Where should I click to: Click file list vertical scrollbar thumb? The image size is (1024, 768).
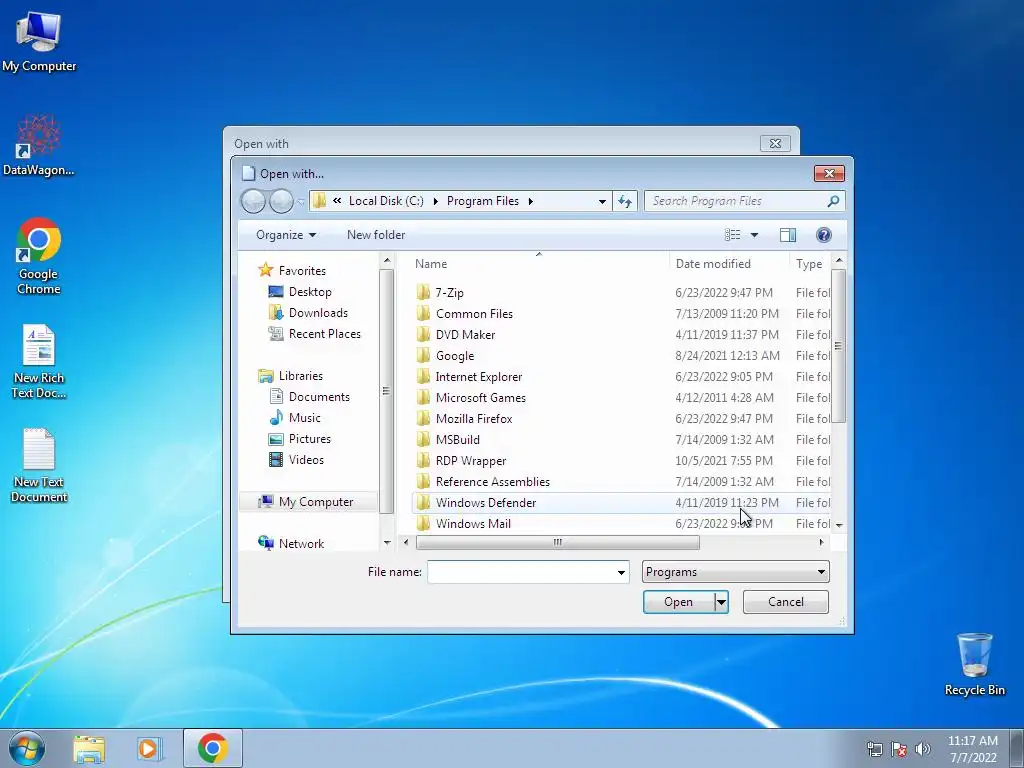click(x=839, y=346)
